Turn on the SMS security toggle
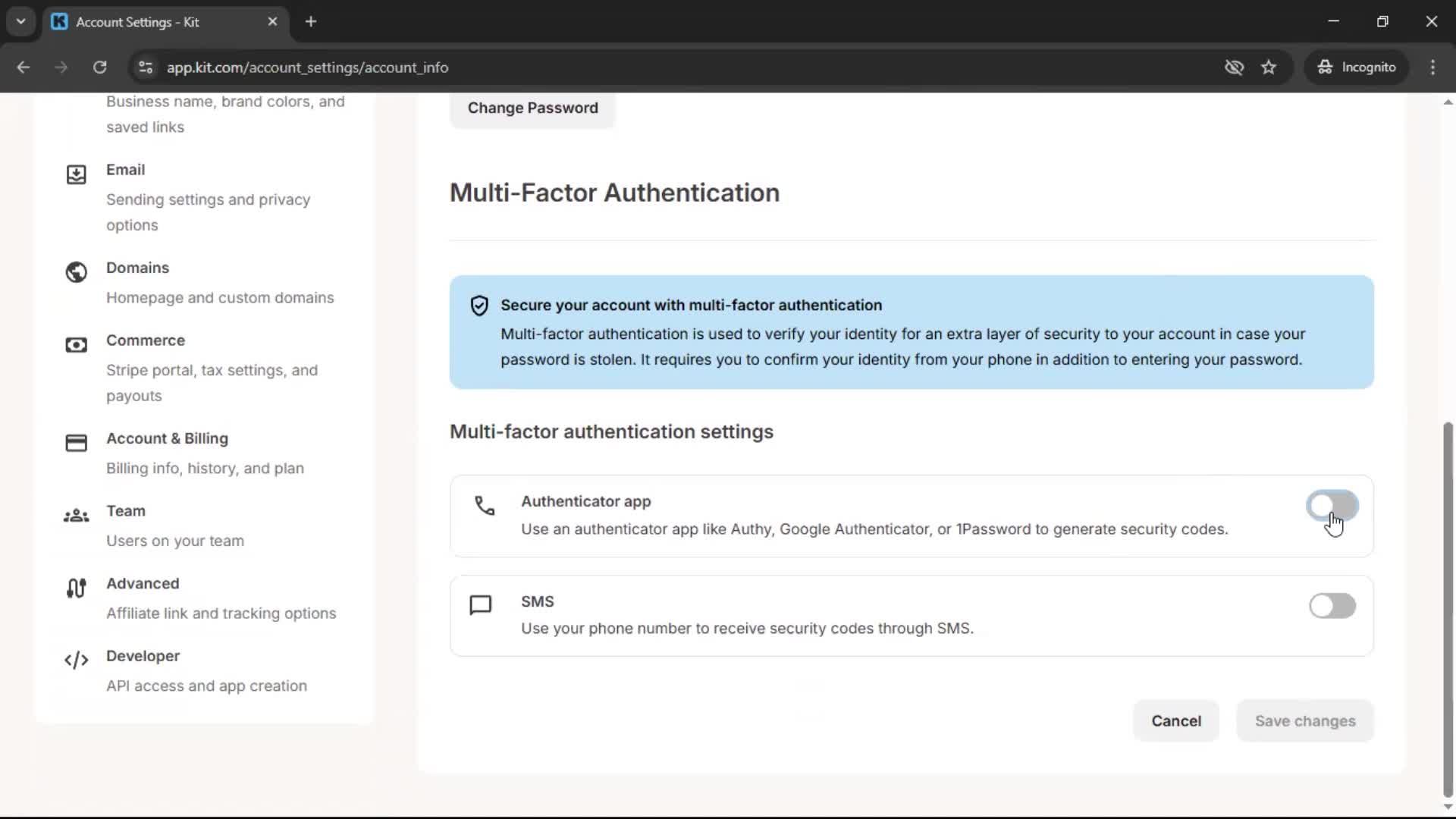The height and width of the screenshot is (819, 1456). tap(1332, 606)
